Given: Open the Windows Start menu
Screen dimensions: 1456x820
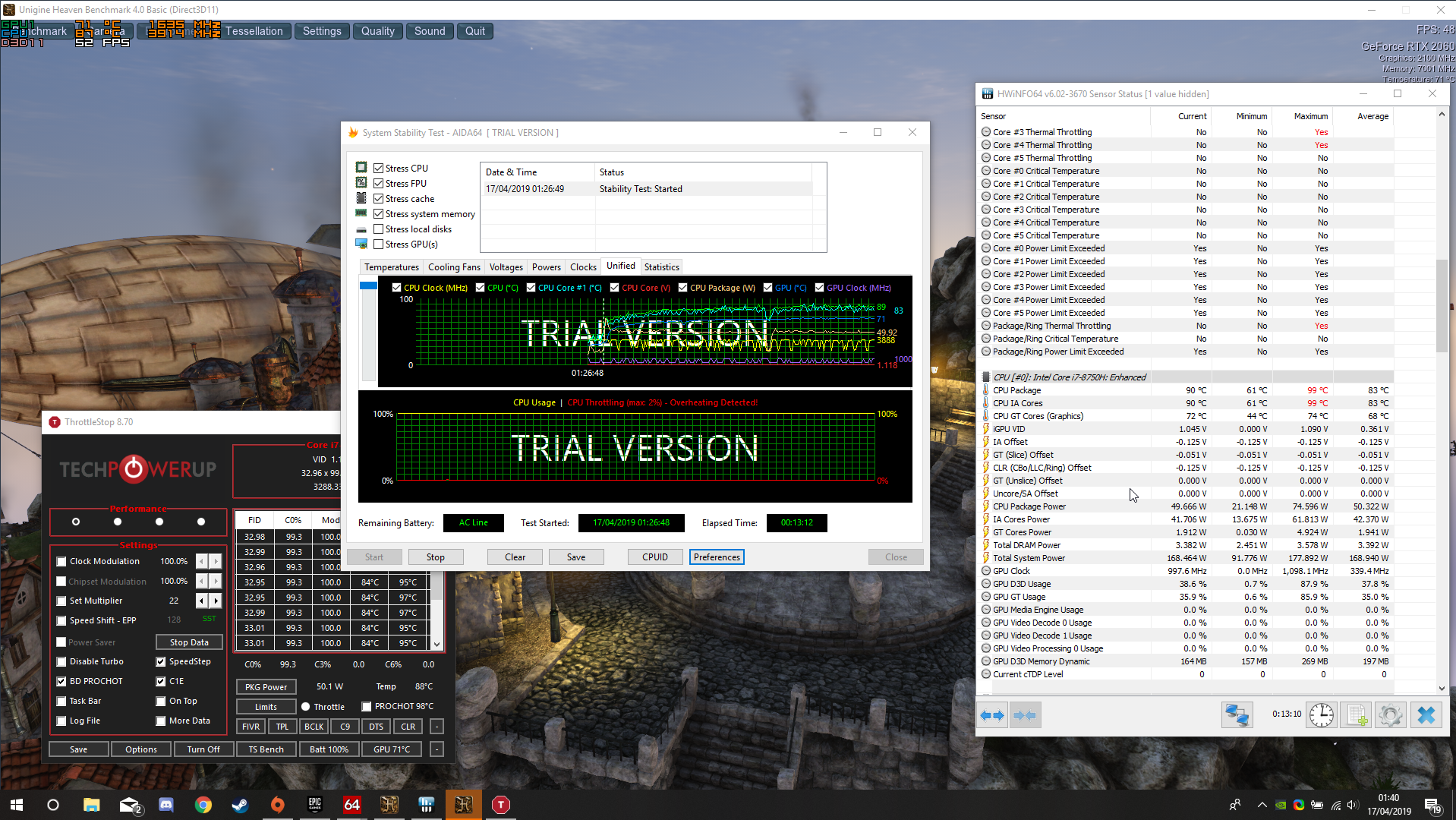Looking at the screenshot, I should coord(17,805).
